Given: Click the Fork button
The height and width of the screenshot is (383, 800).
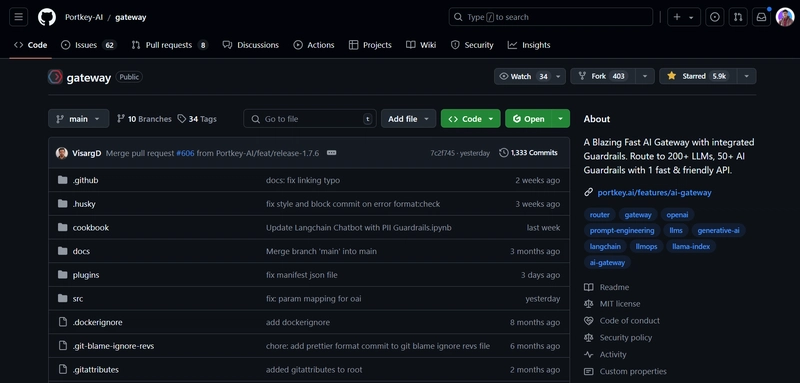Looking at the screenshot, I should tap(603, 76).
